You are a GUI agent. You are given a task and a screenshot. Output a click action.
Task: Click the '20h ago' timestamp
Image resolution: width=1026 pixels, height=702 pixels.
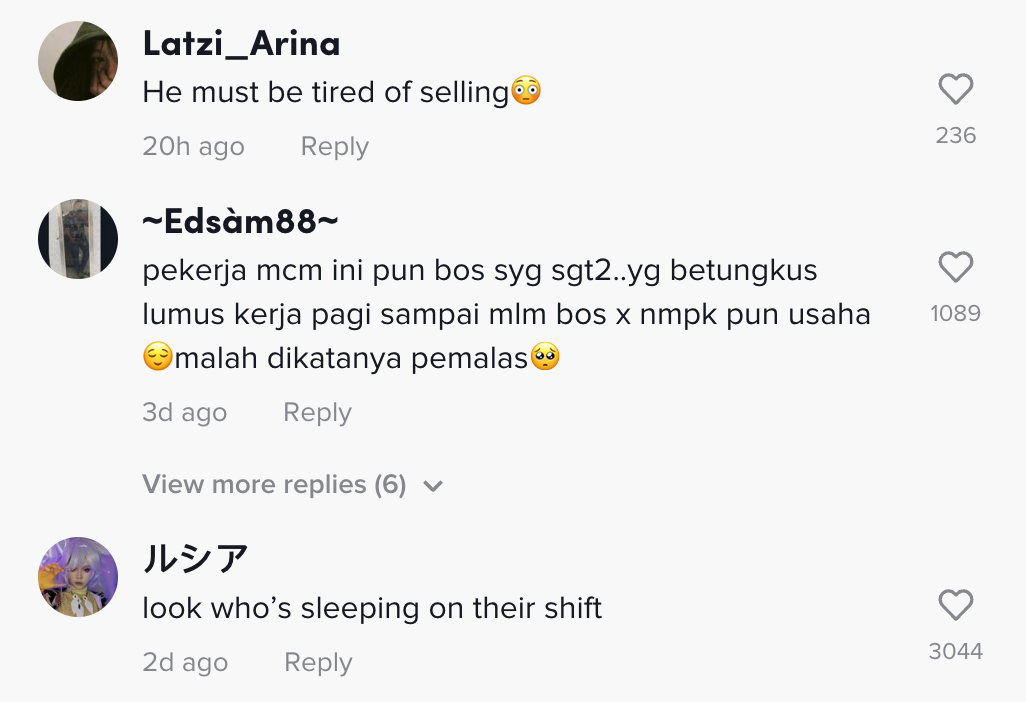(x=193, y=147)
